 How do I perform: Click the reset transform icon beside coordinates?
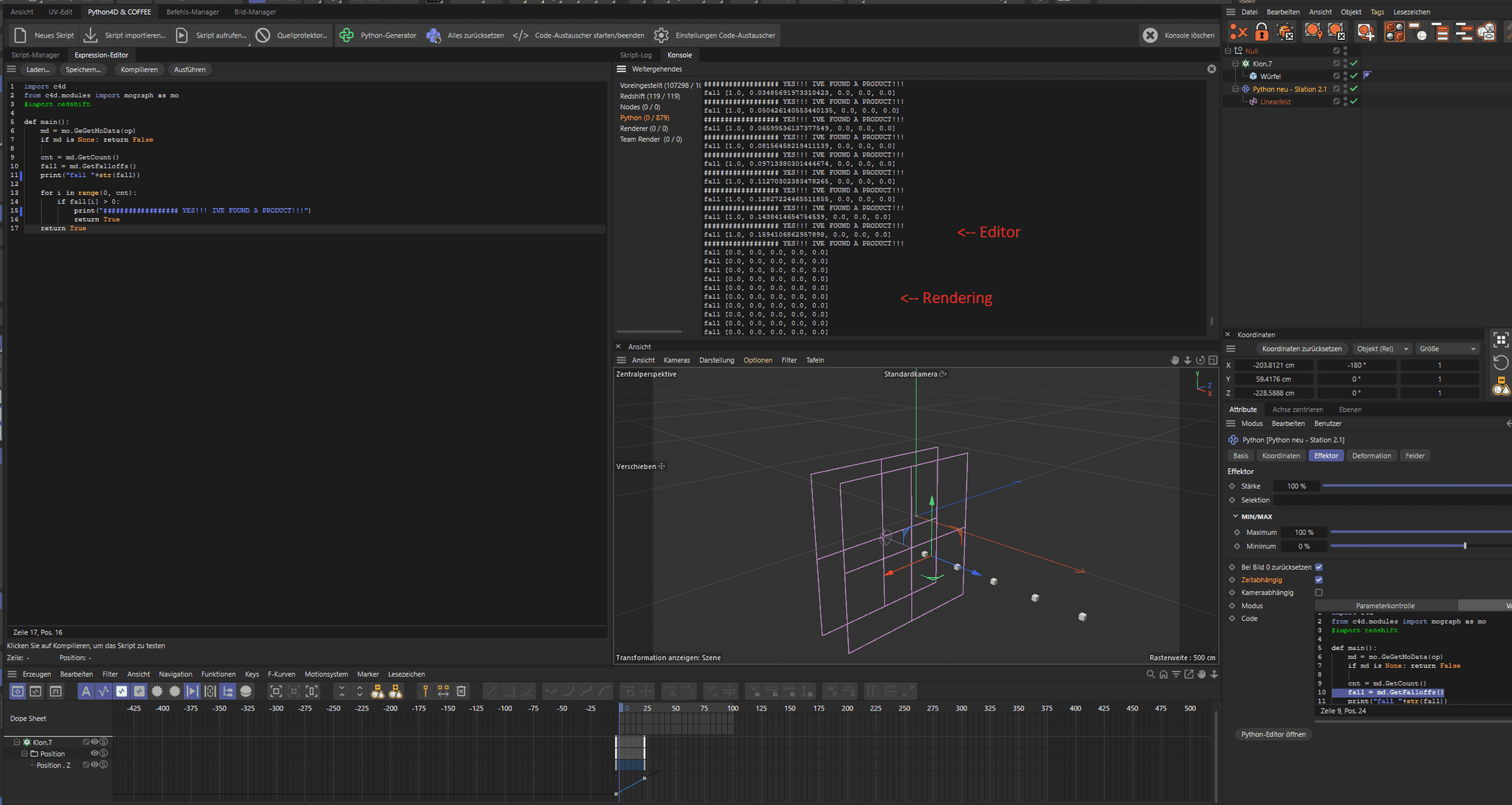tap(1501, 362)
